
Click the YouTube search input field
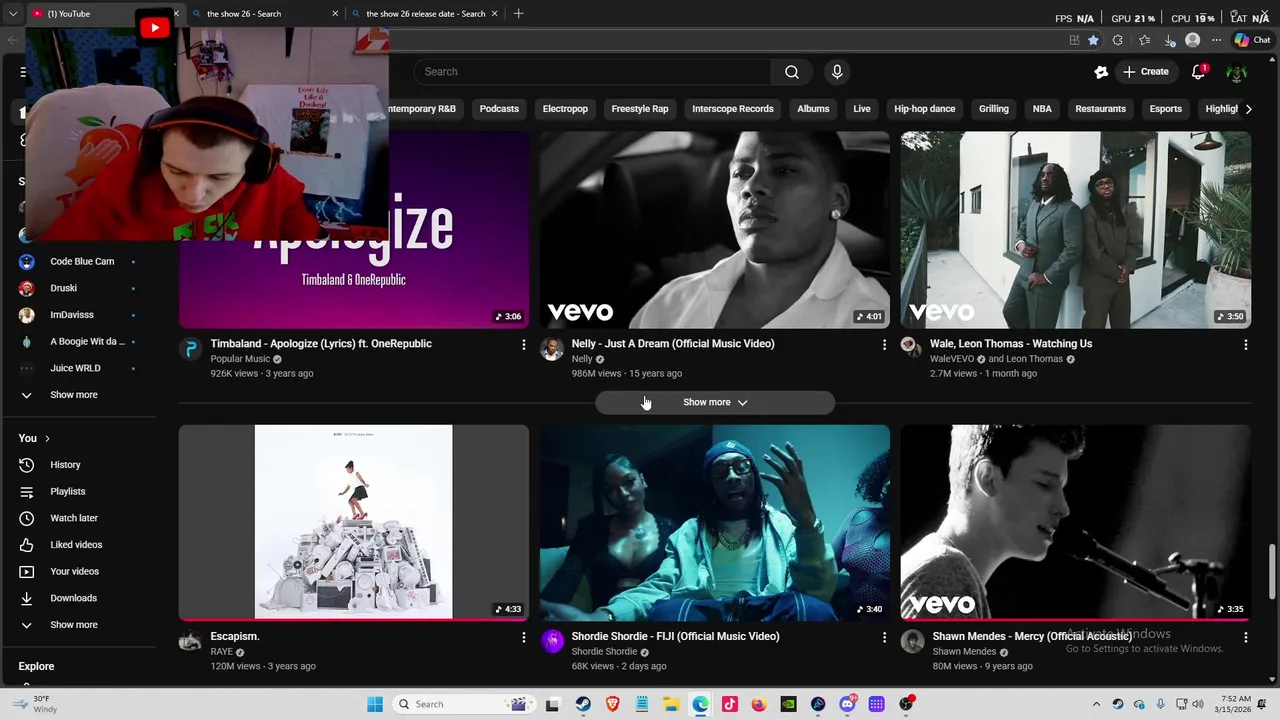pyautogui.click(x=592, y=72)
